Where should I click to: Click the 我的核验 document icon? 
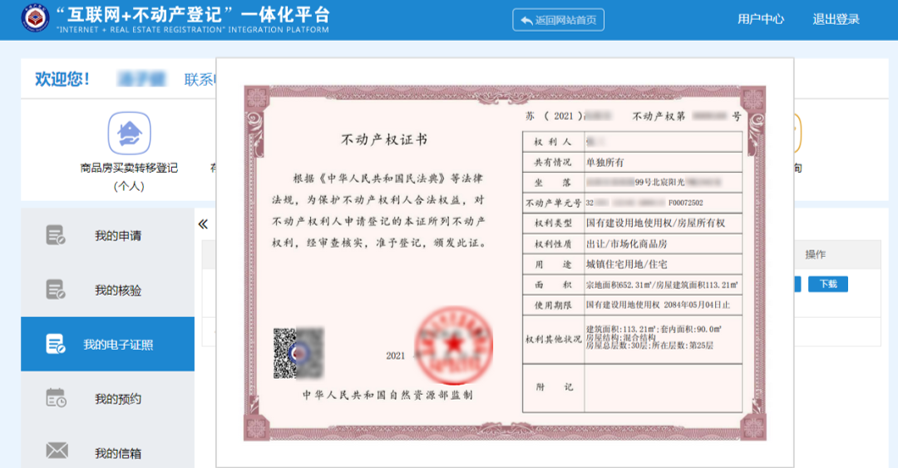56,289
